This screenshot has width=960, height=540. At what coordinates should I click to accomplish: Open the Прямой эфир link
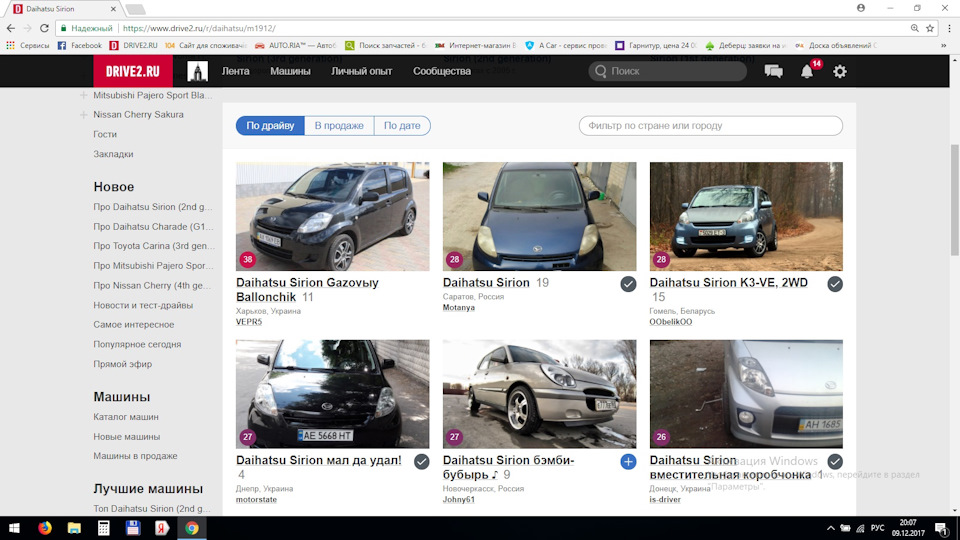click(x=122, y=364)
